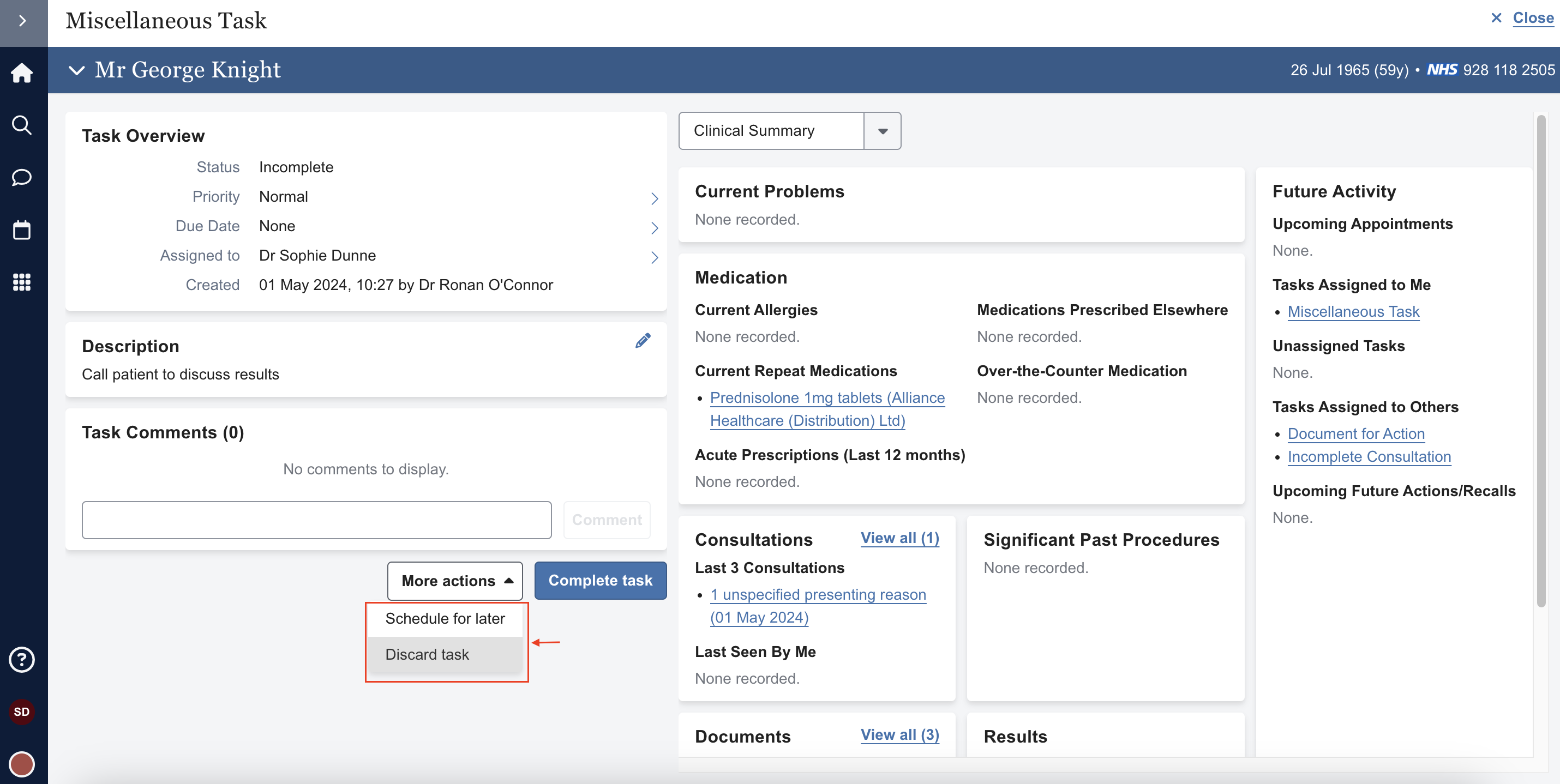Expand the Priority Normal row chevron
This screenshot has width=1560, height=784.
[x=654, y=198]
